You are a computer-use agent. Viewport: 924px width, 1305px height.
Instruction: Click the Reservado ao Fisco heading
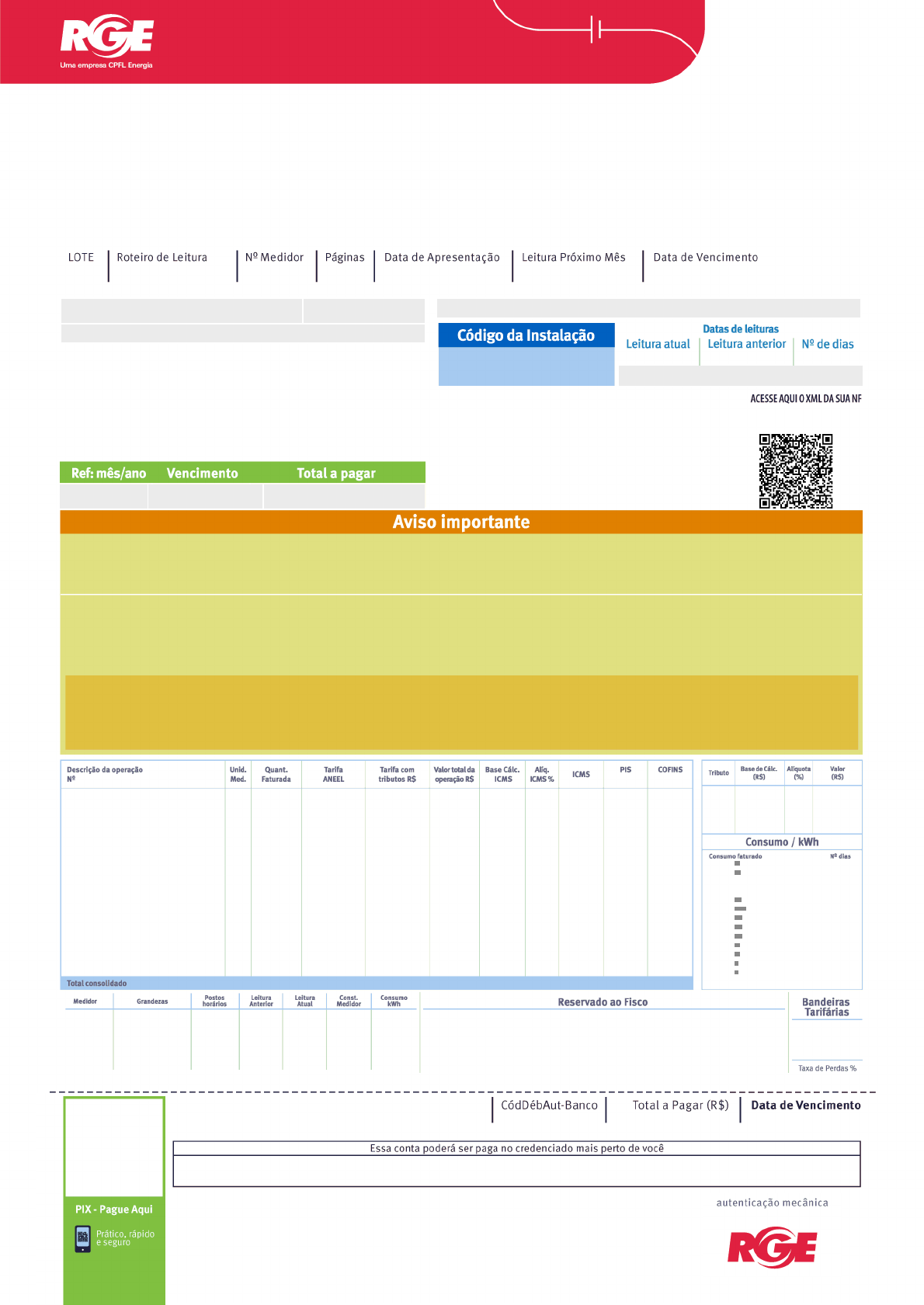point(603,1002)
